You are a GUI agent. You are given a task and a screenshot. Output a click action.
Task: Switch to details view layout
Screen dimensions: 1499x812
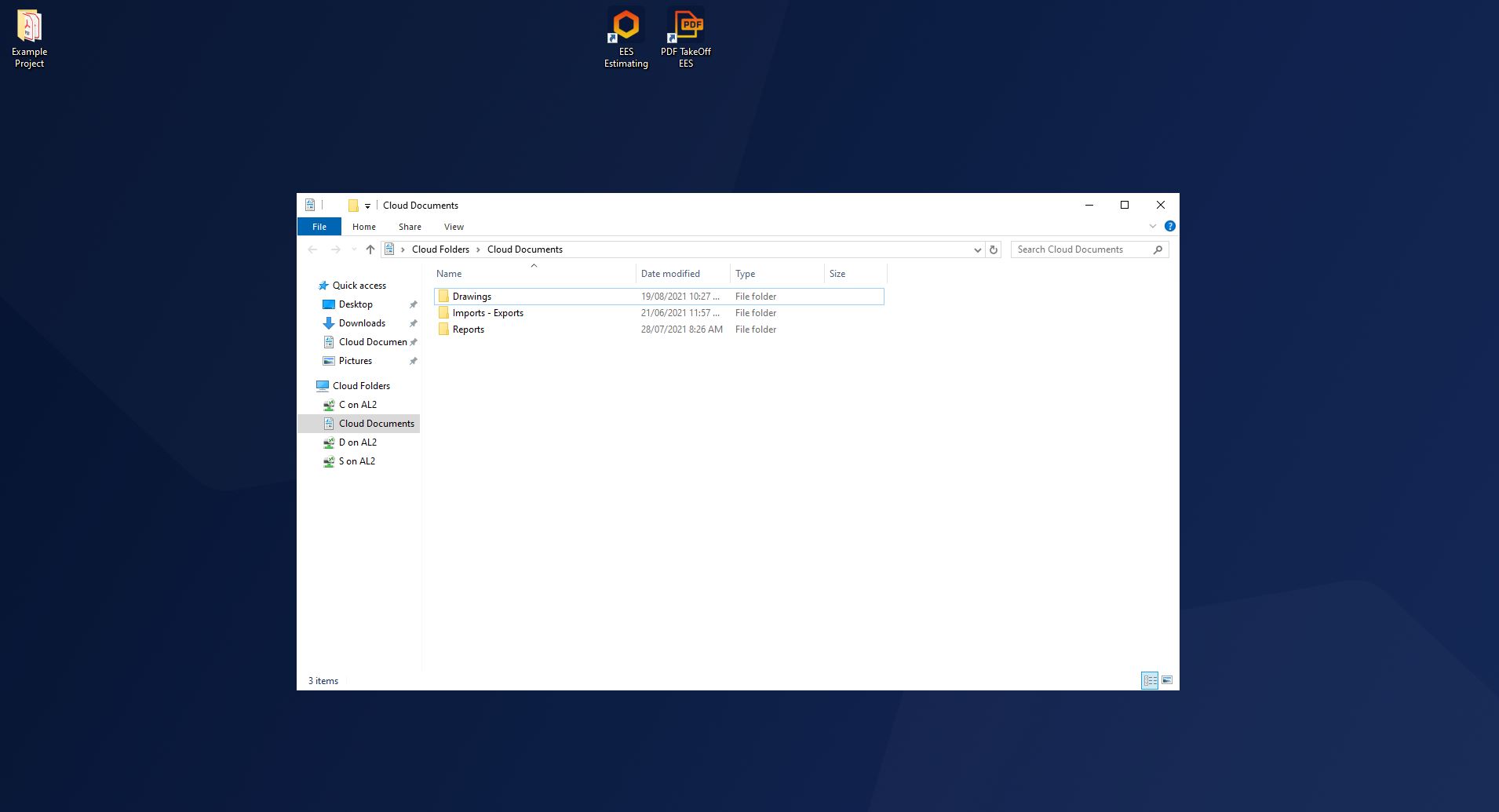[x=1150, y=680]
